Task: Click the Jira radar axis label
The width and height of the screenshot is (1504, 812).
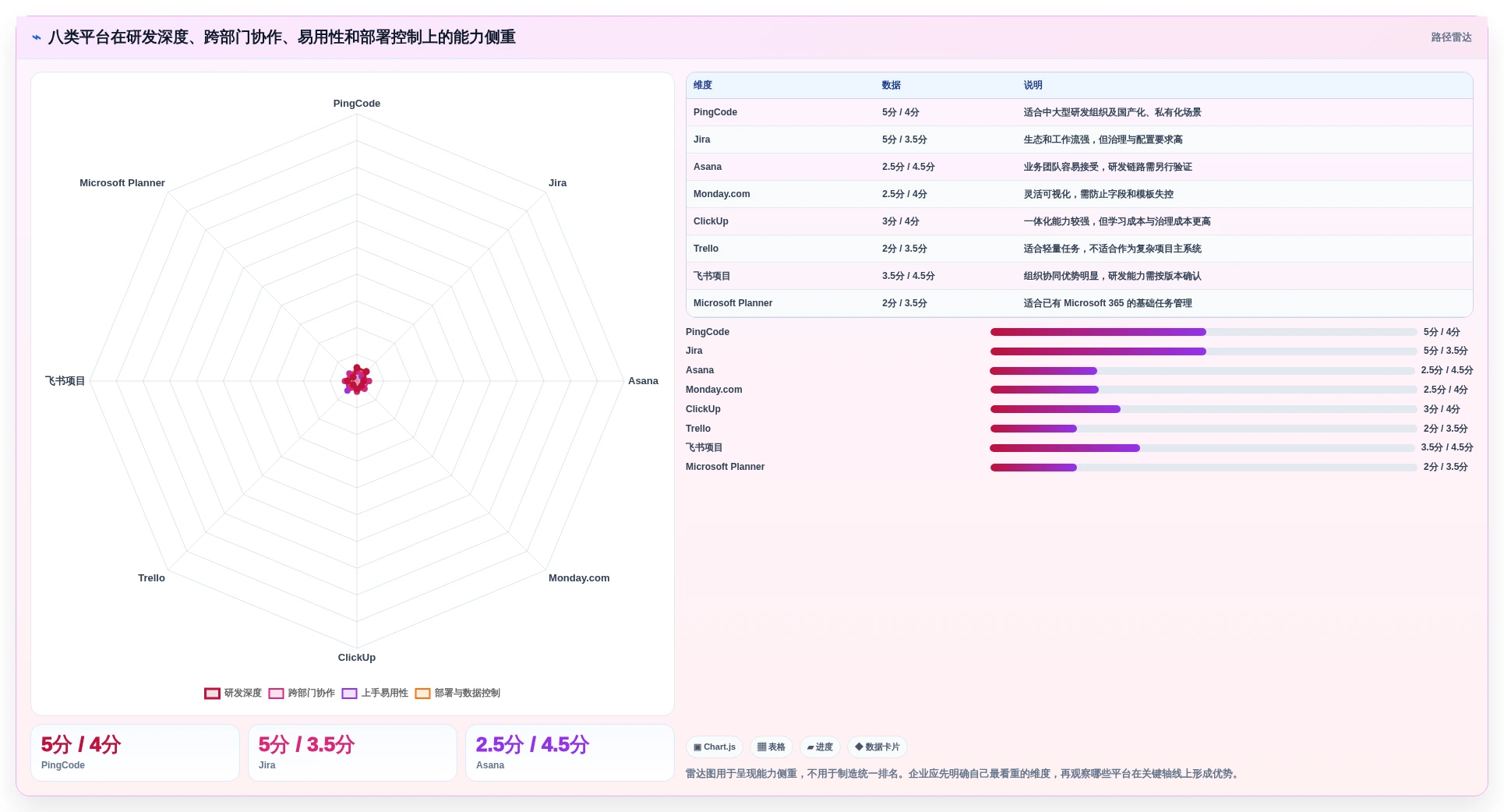Action: [557, 183]
